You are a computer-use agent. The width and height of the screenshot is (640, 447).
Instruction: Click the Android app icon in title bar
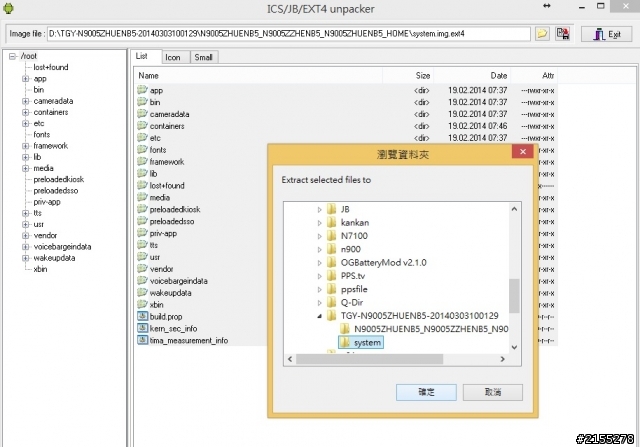[x=8, y=8]
